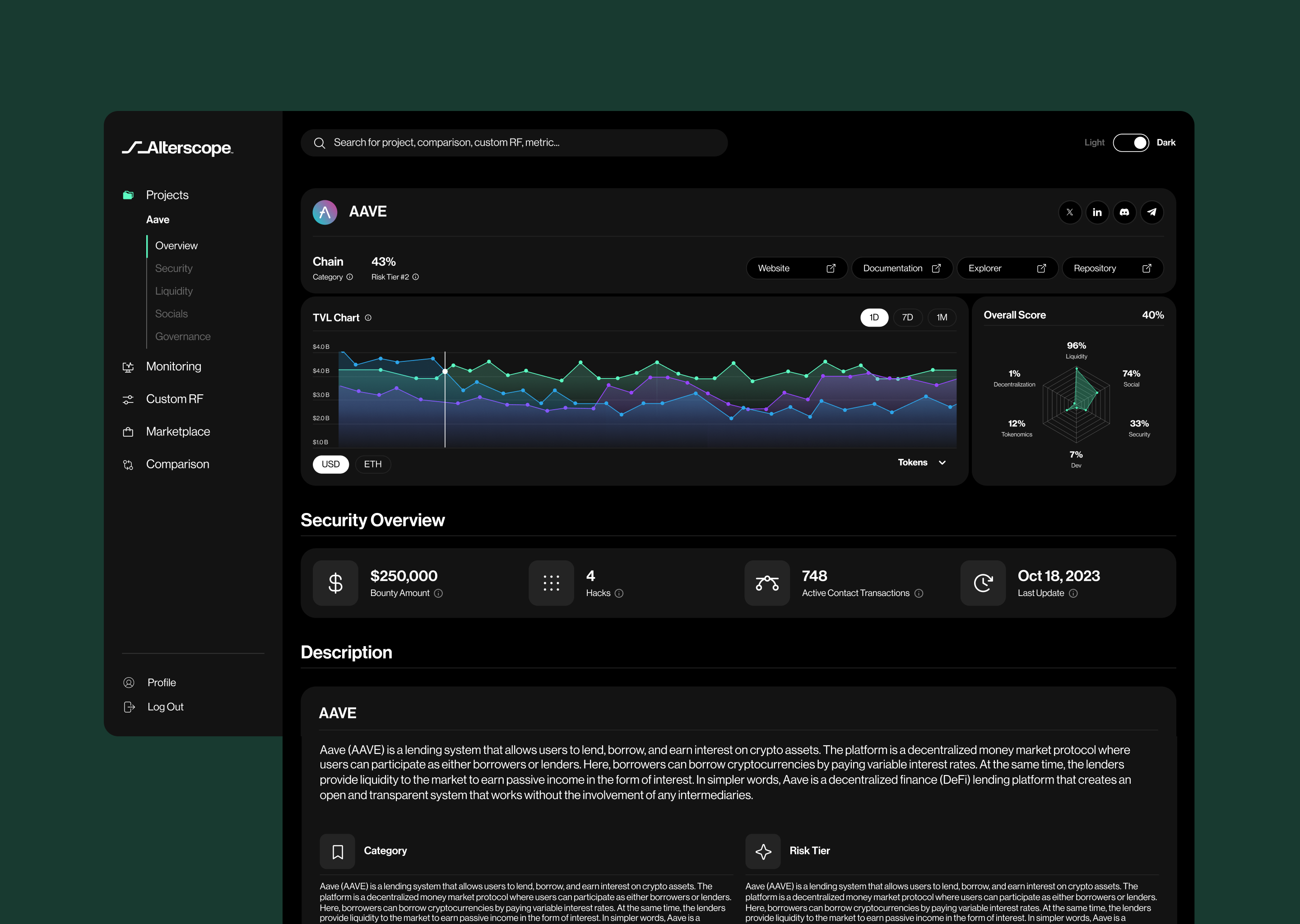Open AAVE's X (Twitter) profile icon
Viewport: 1300px width, 924px height.
(1069, 212)
